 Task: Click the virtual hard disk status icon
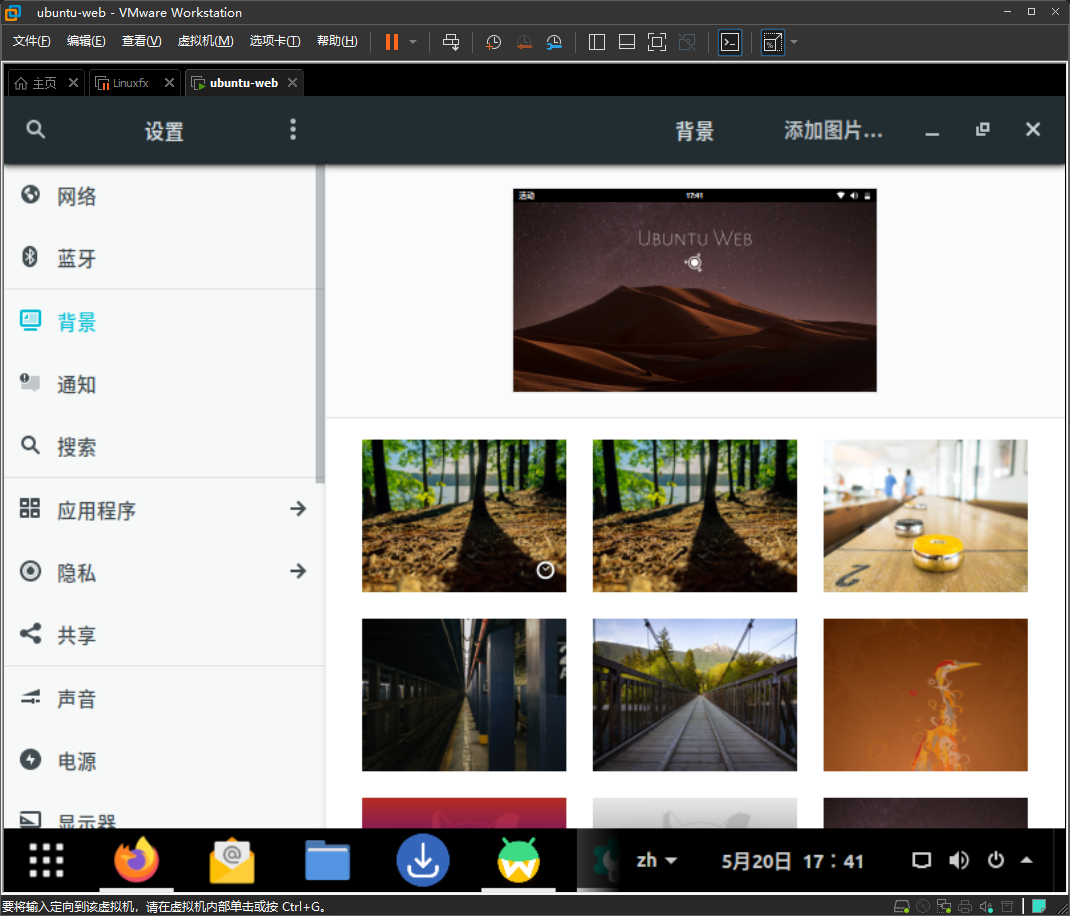tap(901, 905)
